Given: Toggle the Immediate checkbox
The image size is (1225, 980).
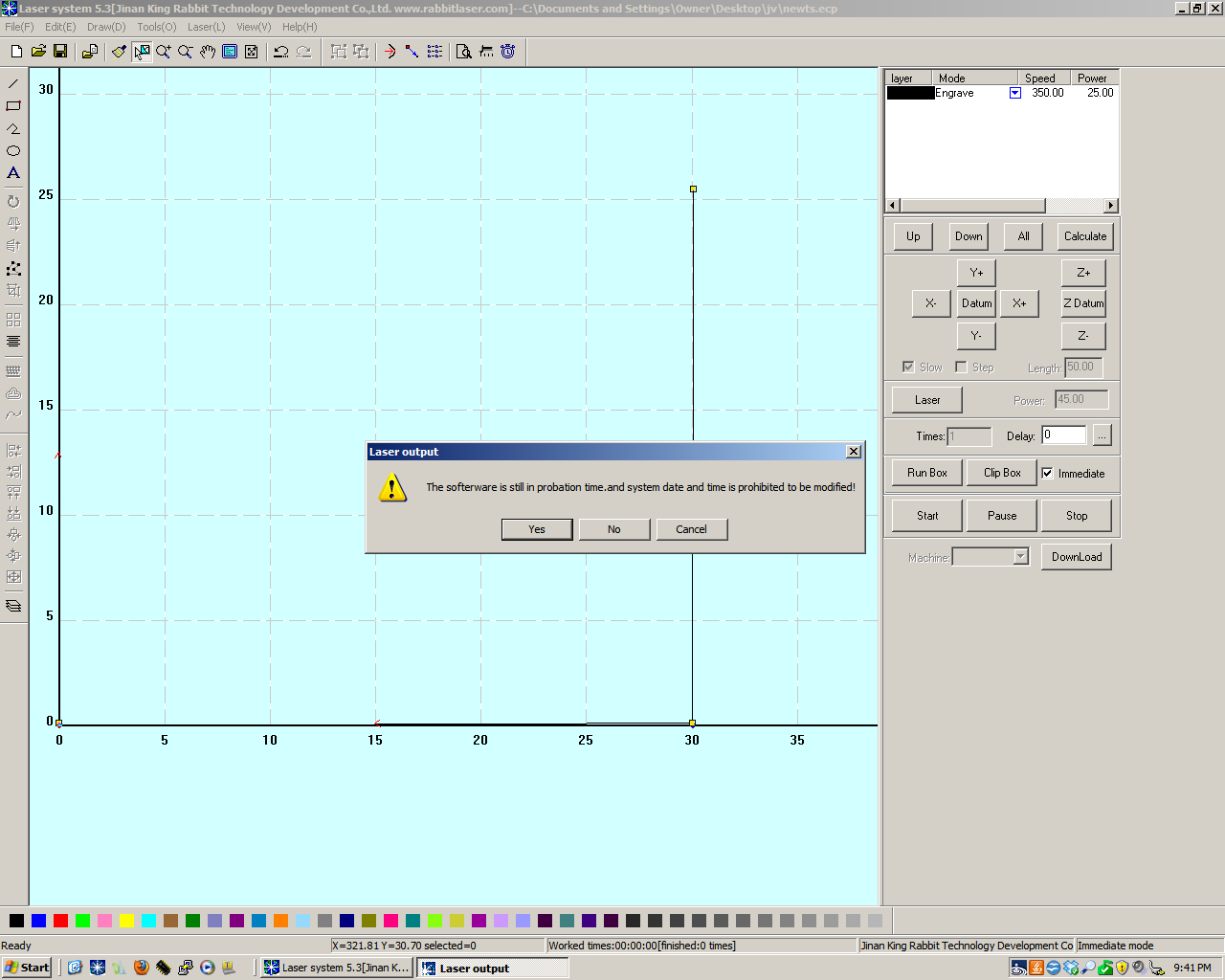Looking at the screenshot, I should (x=1047, y=473).
